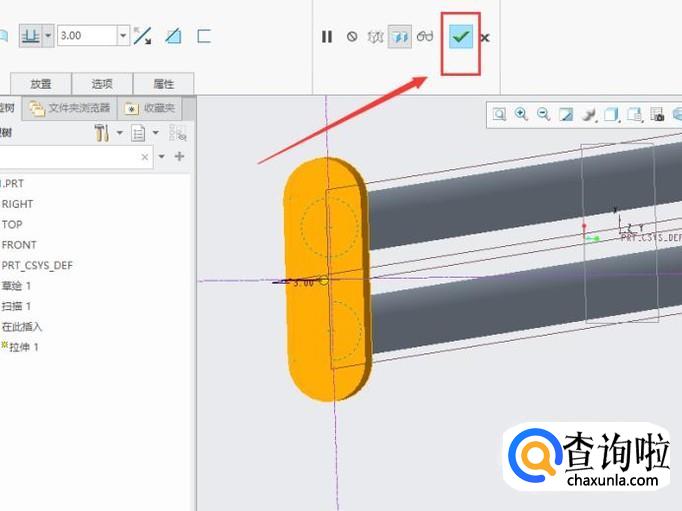Click the Zoom In magnifier icon
The image size is (682, 511).
click(521, 115)
